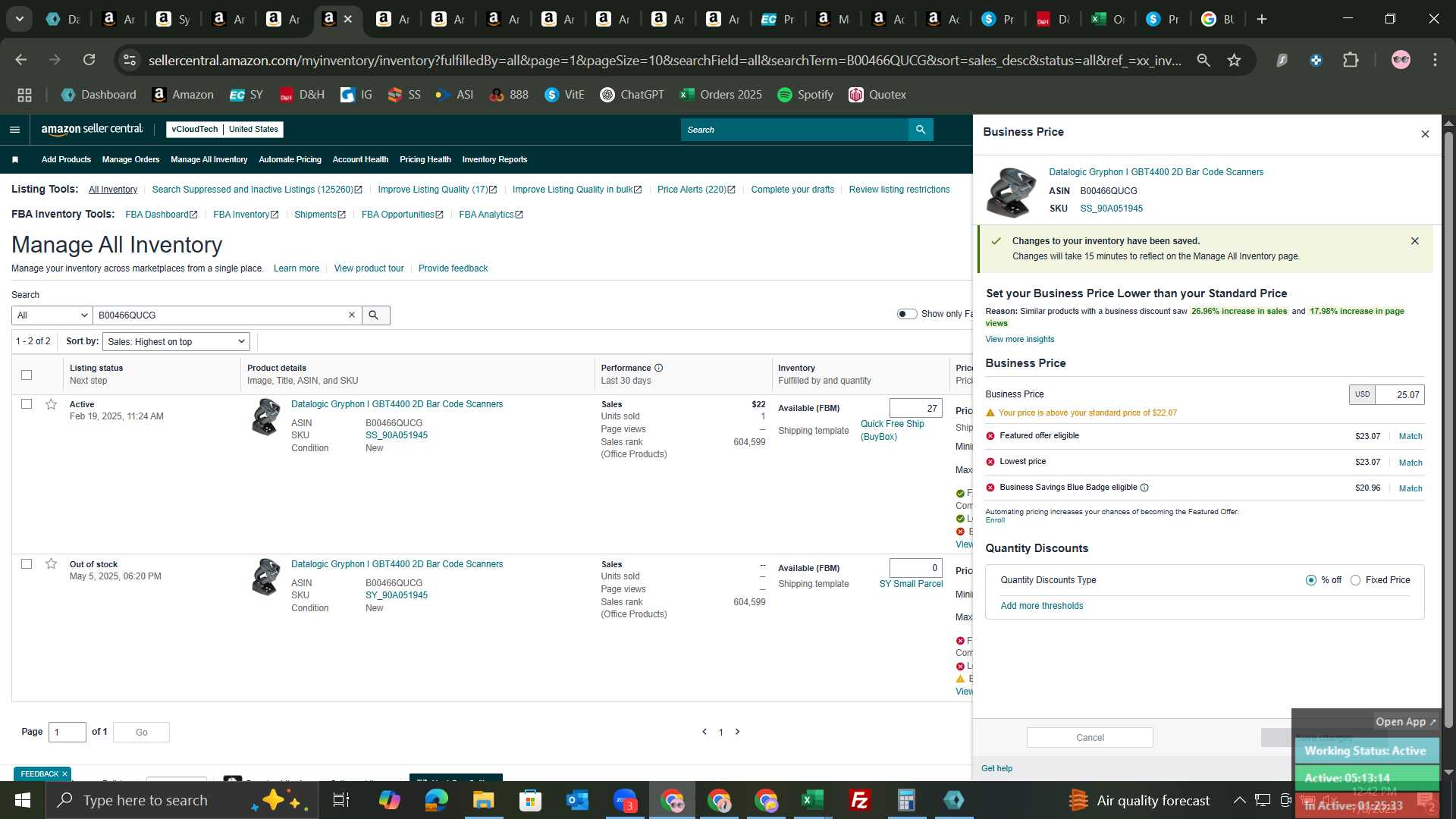Open Price Alerts (220) link
1456x819 pixels.
pyautogui.click(x=696, y=190)
